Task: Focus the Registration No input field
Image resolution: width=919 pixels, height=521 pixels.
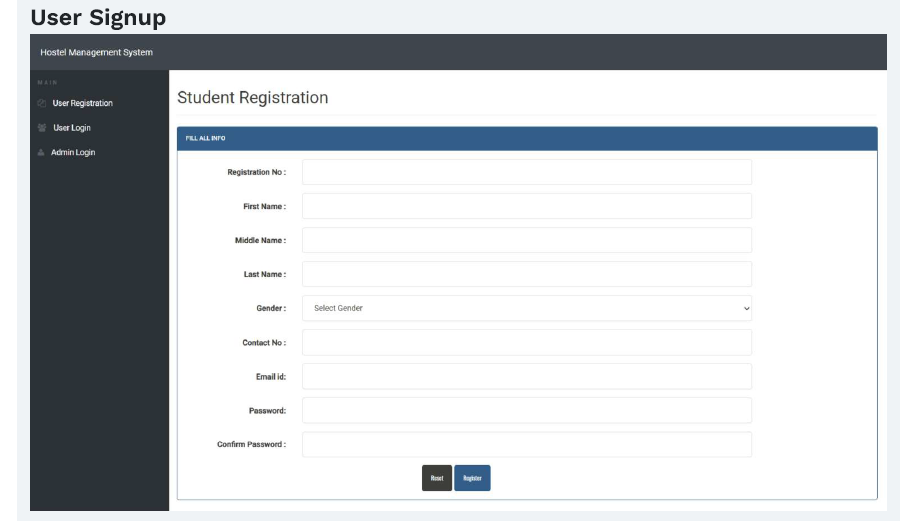Action: [x=527, y=172]
